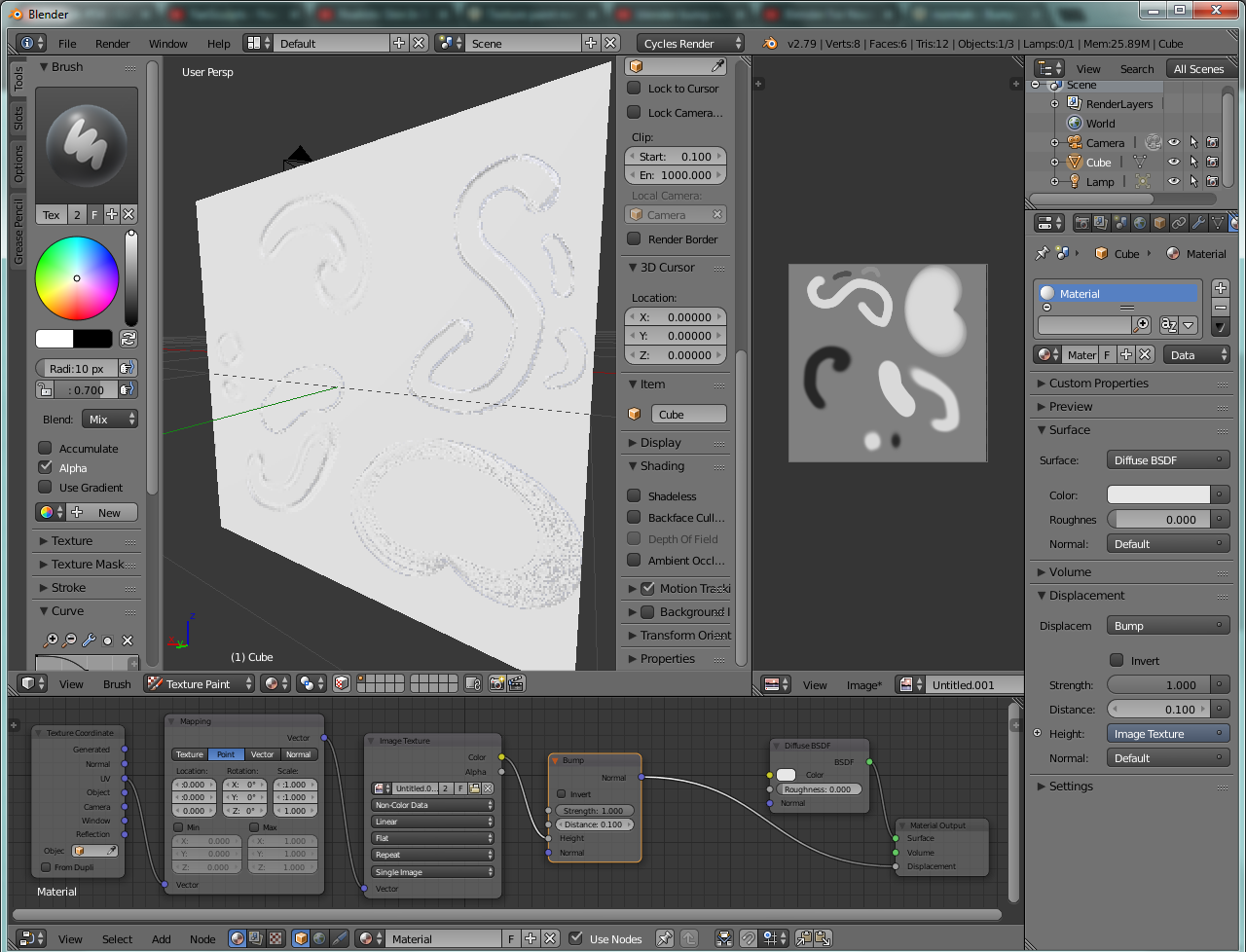1246x952 pixels.
Task: Click the Height Image Texture button
Action: [1168, 734]
